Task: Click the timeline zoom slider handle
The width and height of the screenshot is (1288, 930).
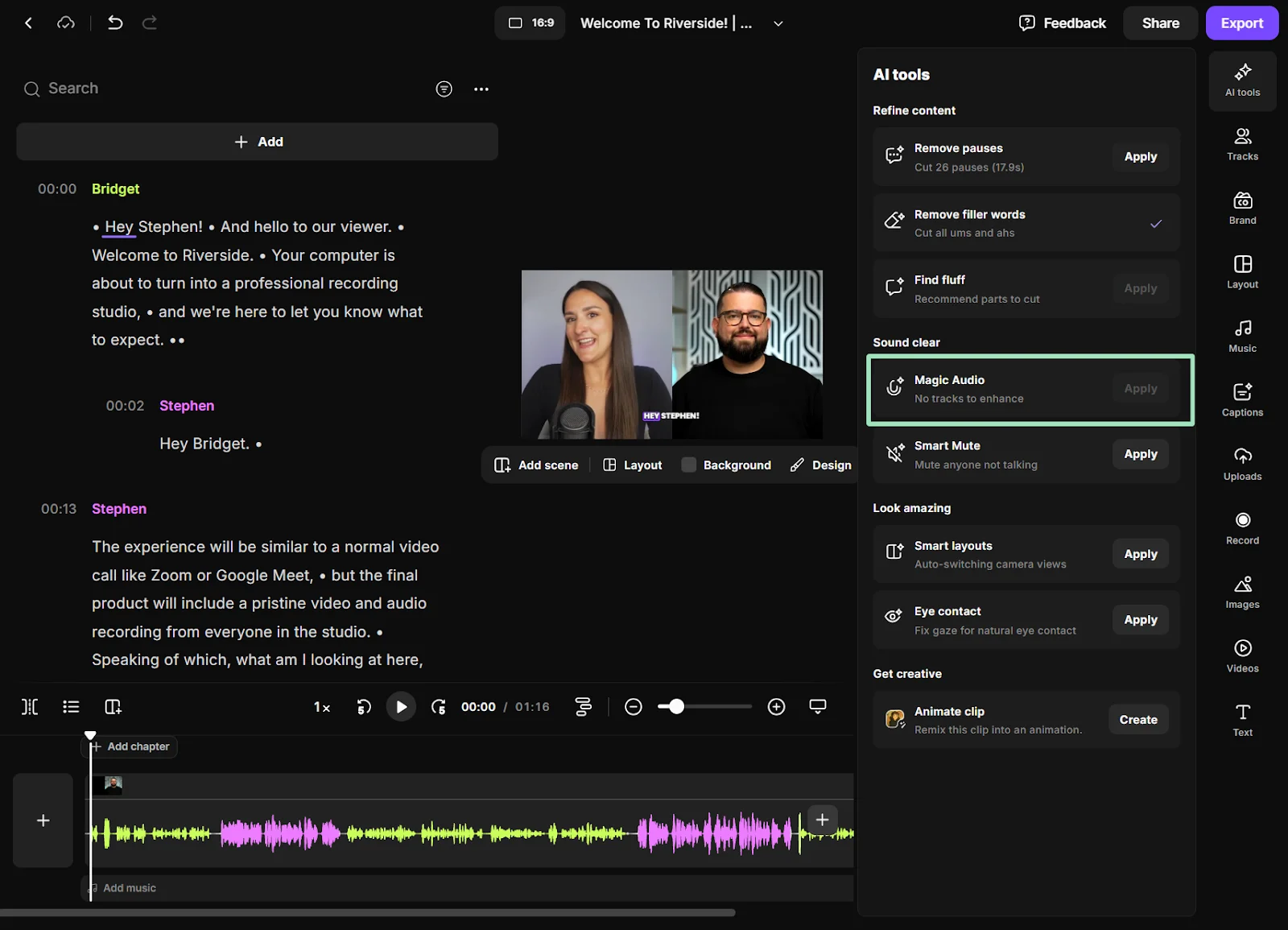Action: pyautogui.click(x=676, y=707)
